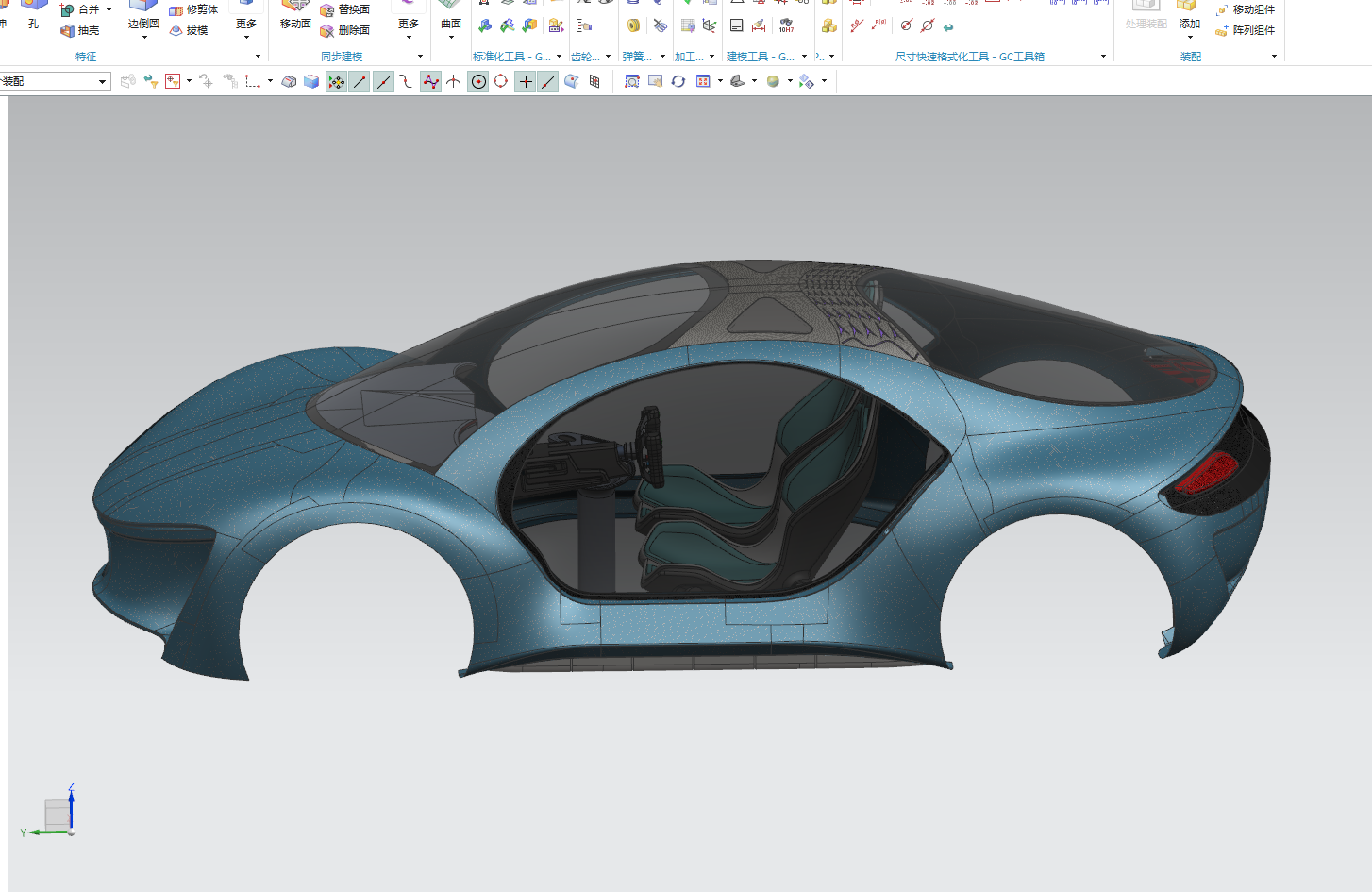Click the general selection filter funnel icon
Image resolution: width=1372 pixels, height=892 pixels.
[x=151, y=81]
